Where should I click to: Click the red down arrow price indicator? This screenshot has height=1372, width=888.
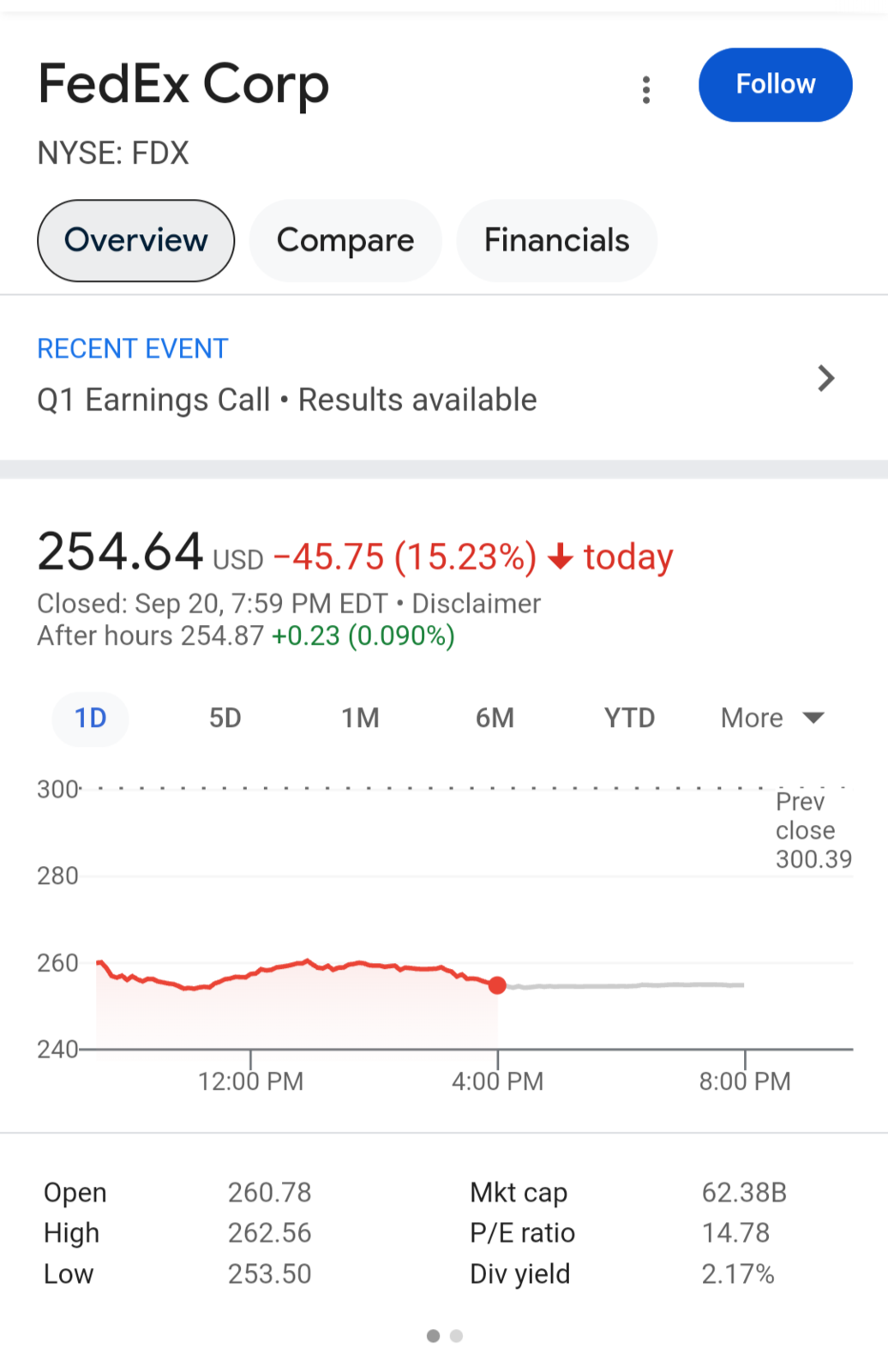tap(561, 557)
